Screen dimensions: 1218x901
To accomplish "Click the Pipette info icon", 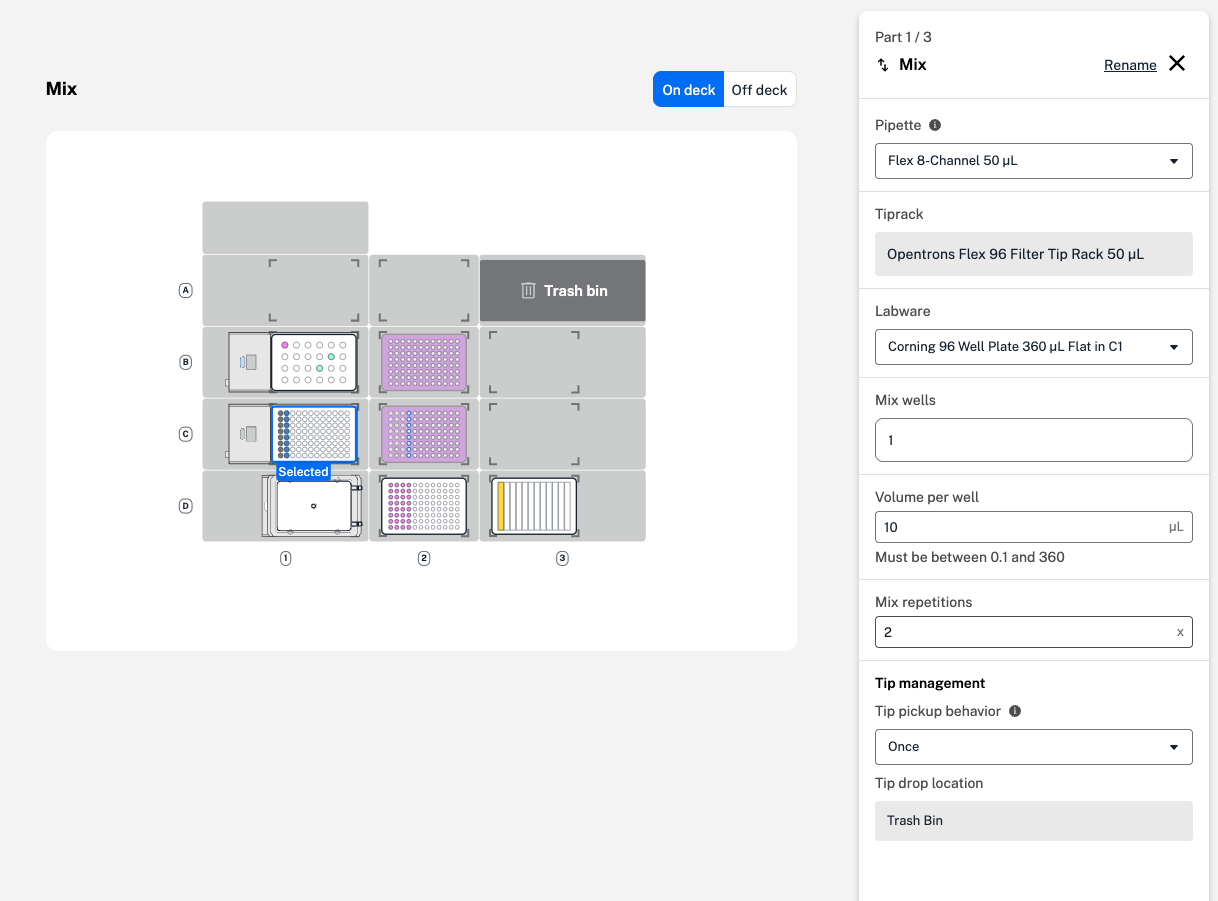I will click(x=935, y=125).
